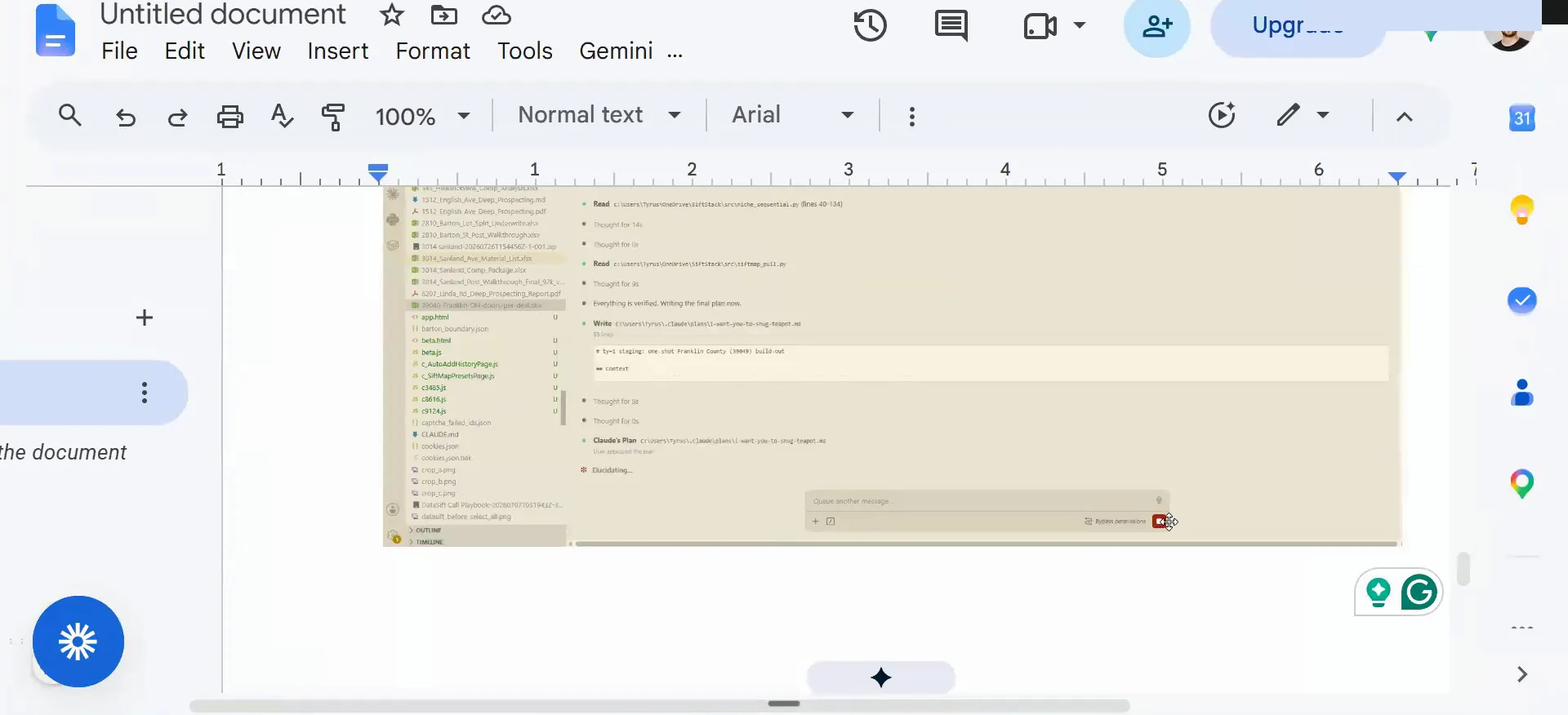Open video call options arrow
The height and width of the screenshot is (715, 1568).
coord(1080,25)
